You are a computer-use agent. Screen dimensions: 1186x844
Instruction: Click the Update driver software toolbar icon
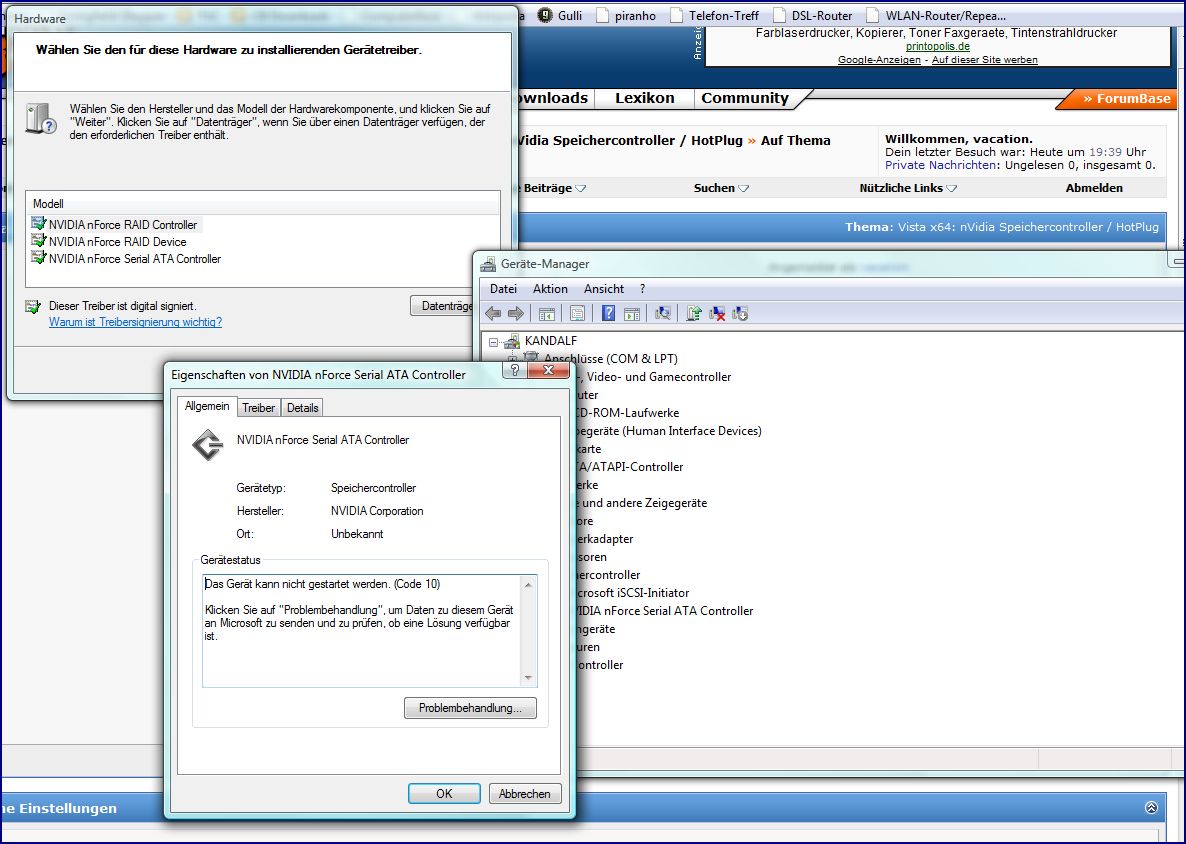coord(694,314)
